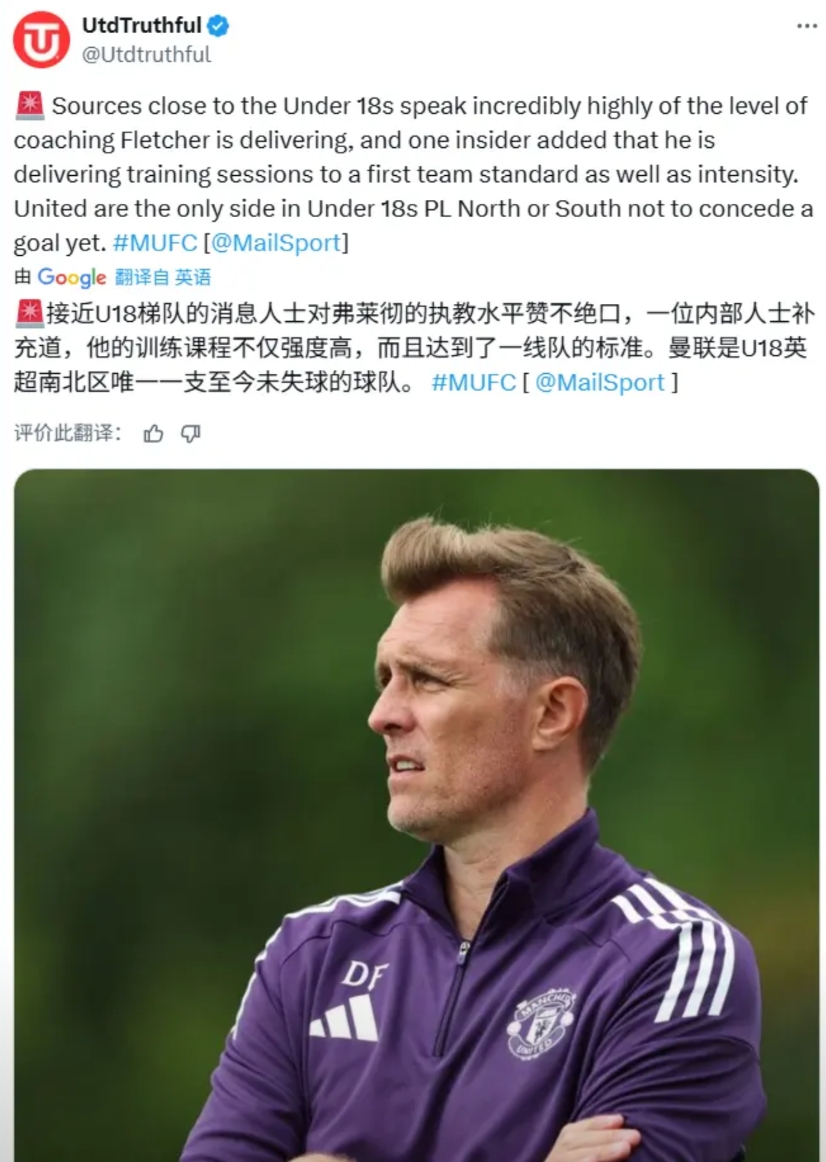Click the #MUFC hashtag in Chinese translation

coord(473,382)
